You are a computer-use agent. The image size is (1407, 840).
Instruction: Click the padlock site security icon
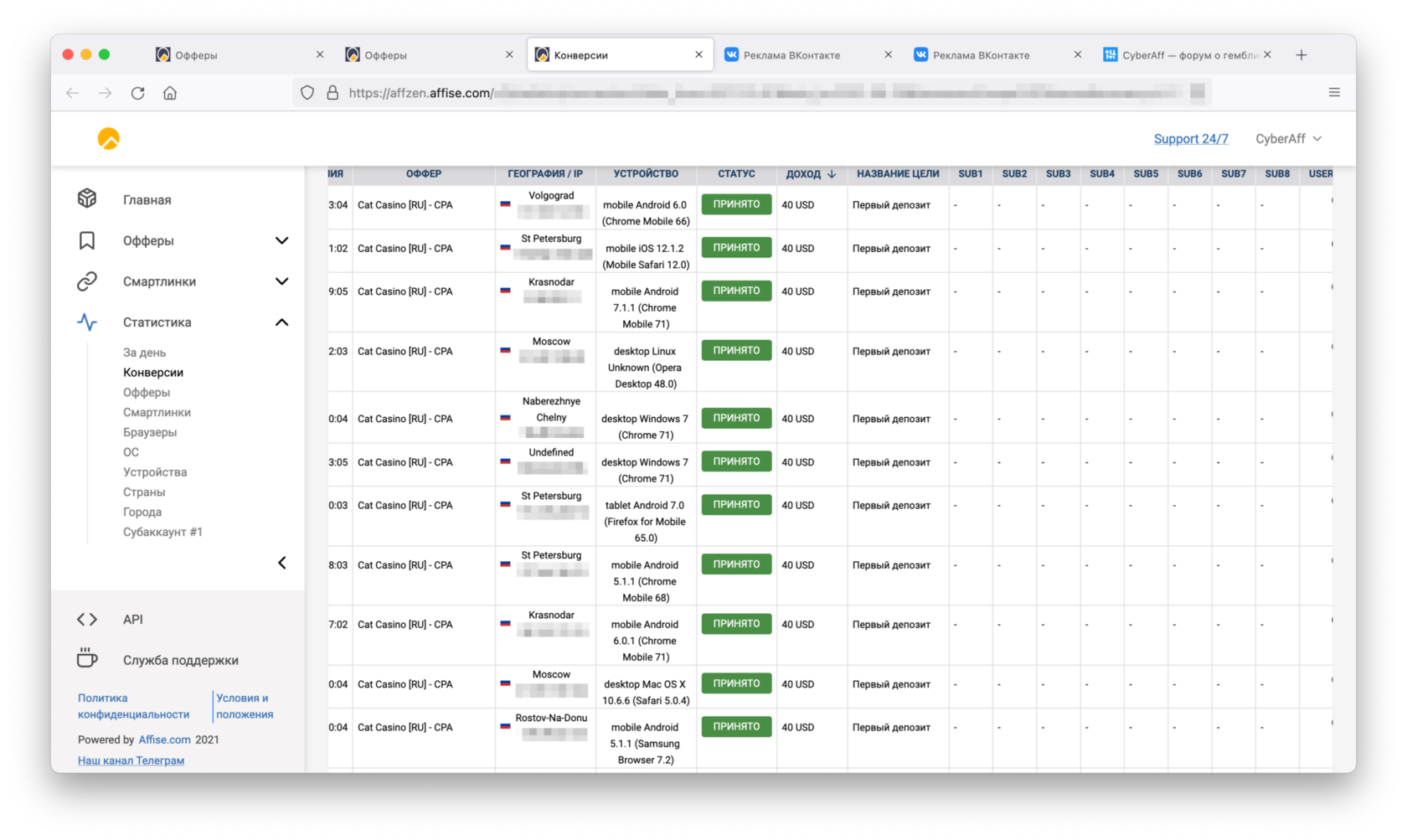[332, 93]
